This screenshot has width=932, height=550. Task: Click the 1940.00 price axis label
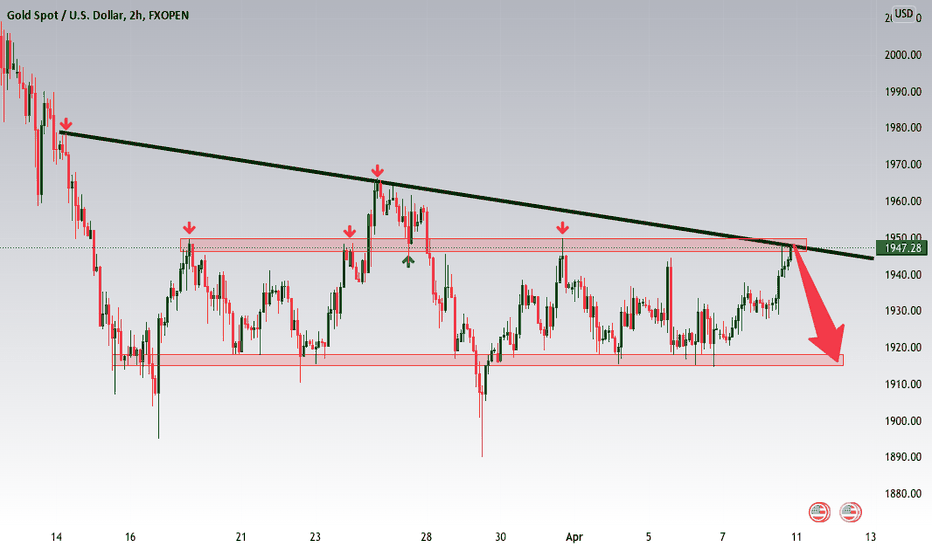[903, 275]
